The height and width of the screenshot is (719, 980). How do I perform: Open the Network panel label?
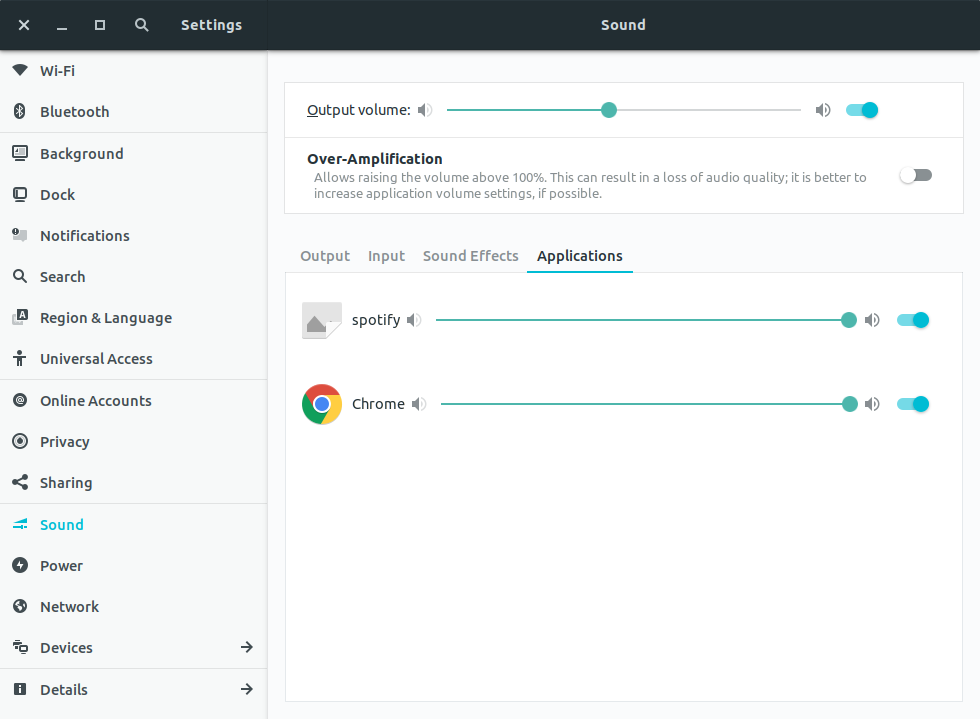(69, 607)
